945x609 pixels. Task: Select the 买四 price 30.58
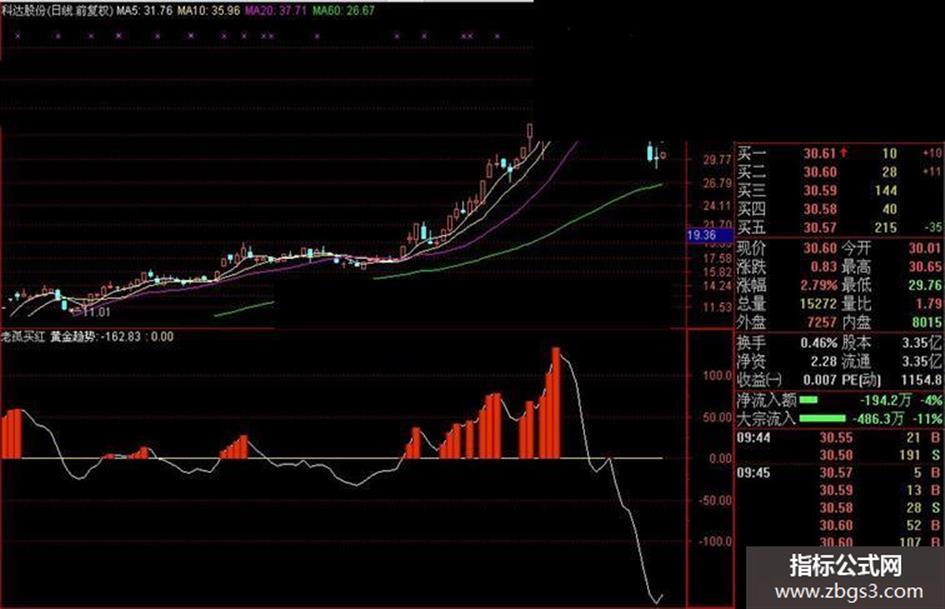(820, 210)
